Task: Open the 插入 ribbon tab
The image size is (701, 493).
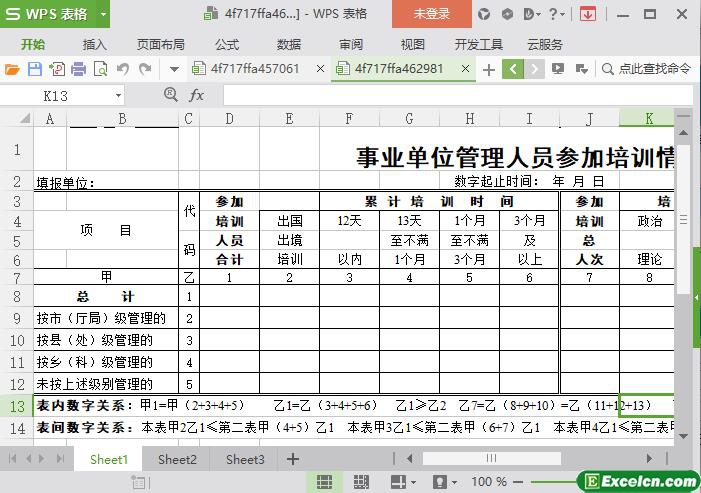Action: click(94, 45)
